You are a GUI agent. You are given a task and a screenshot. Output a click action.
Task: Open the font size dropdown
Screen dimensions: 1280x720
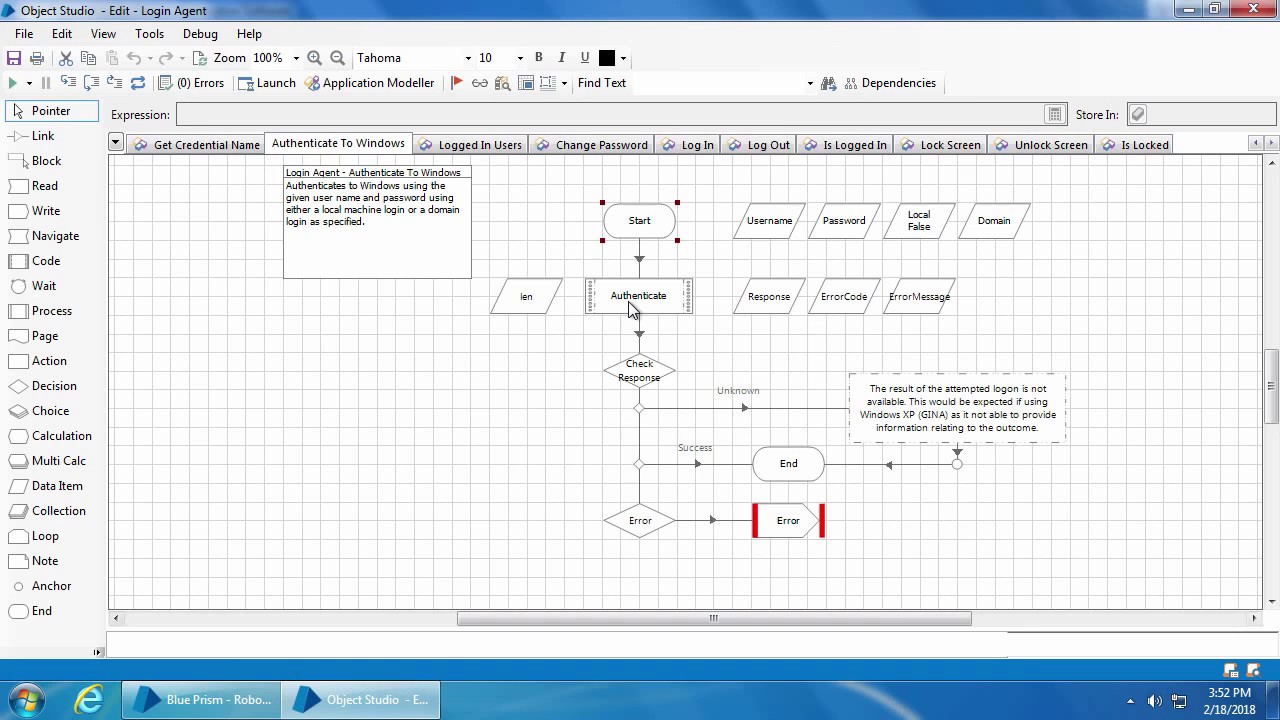(x=520, y=58)
